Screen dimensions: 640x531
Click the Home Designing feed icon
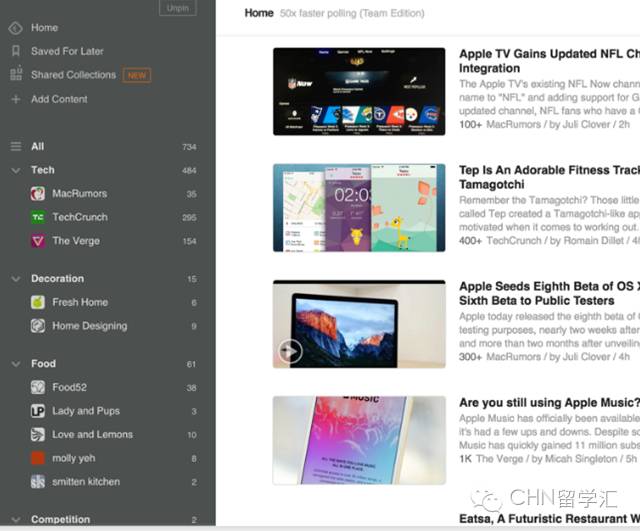pos(38,326)
